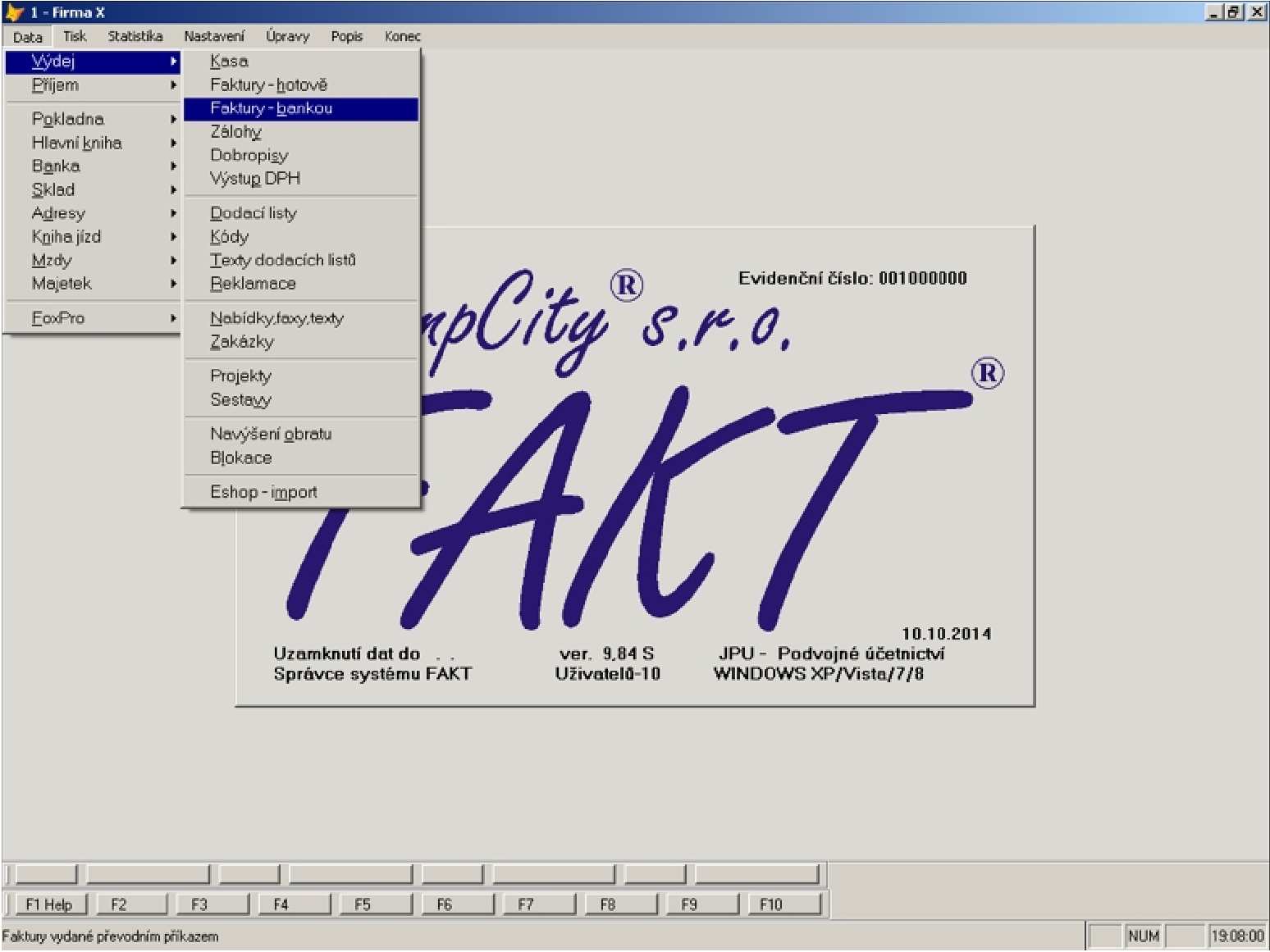Open the Popis menu
Viewport: 1270px width, 952px height.
(347, 36)
